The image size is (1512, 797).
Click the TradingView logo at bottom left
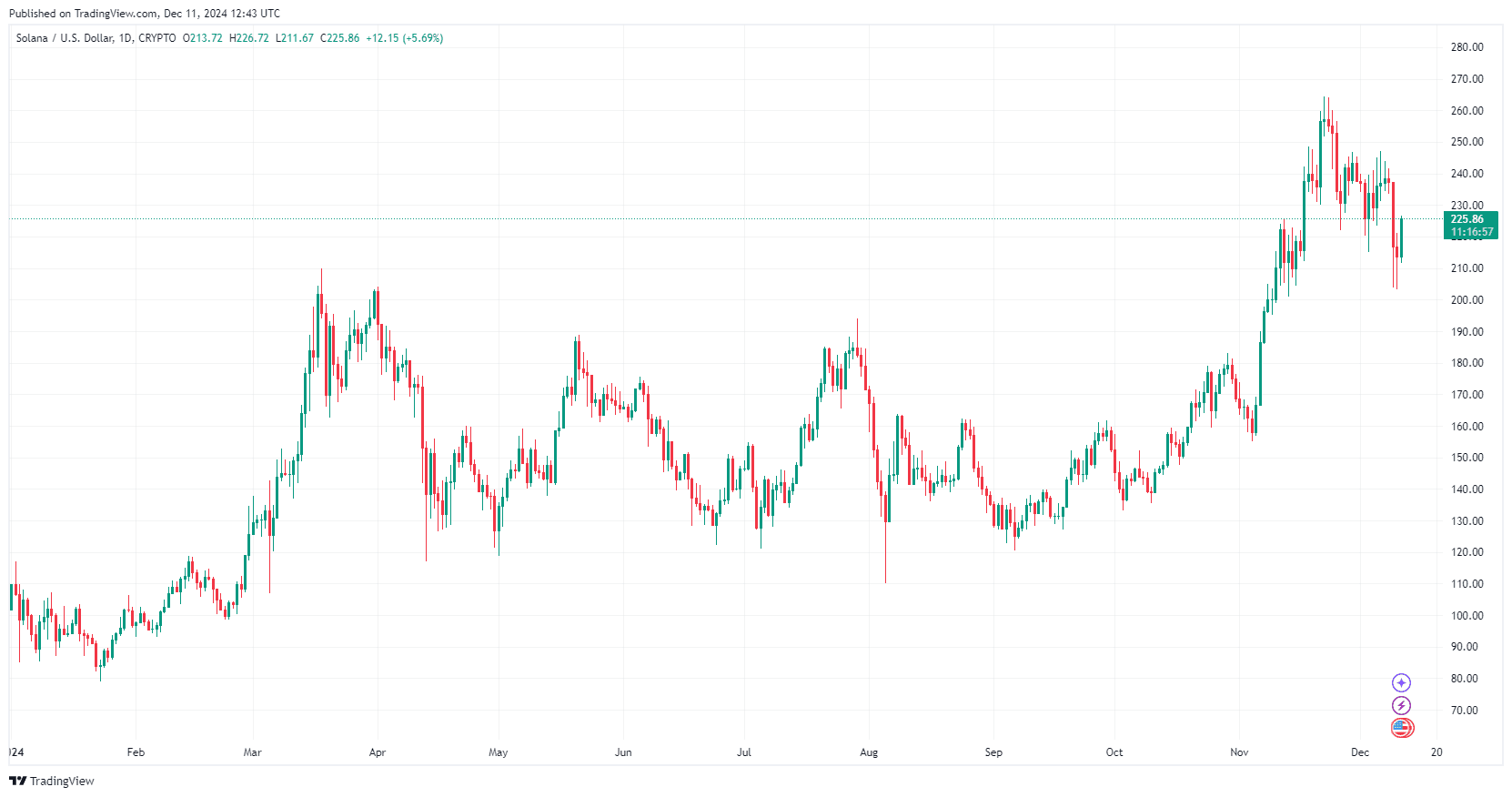[52, 781]
